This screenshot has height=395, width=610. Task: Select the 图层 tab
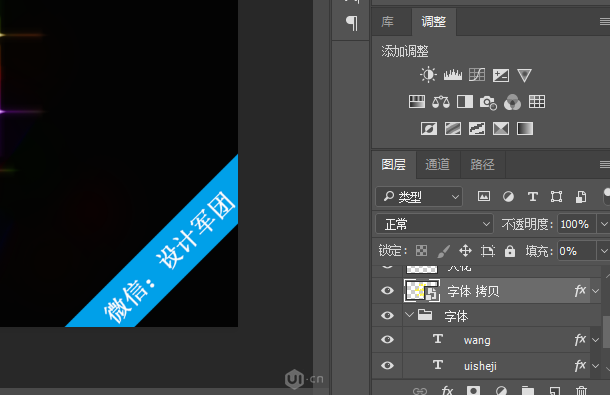click(393, 165)
